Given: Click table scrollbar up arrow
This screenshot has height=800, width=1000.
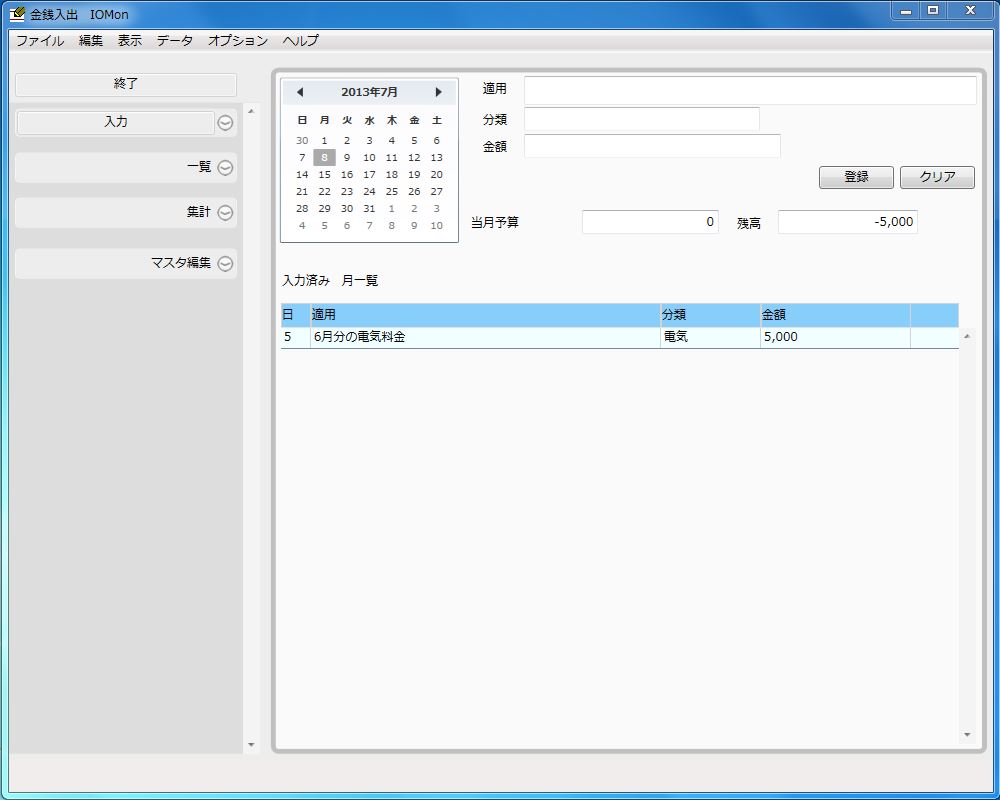Looking at the screenshot, I should coord(967,336).
